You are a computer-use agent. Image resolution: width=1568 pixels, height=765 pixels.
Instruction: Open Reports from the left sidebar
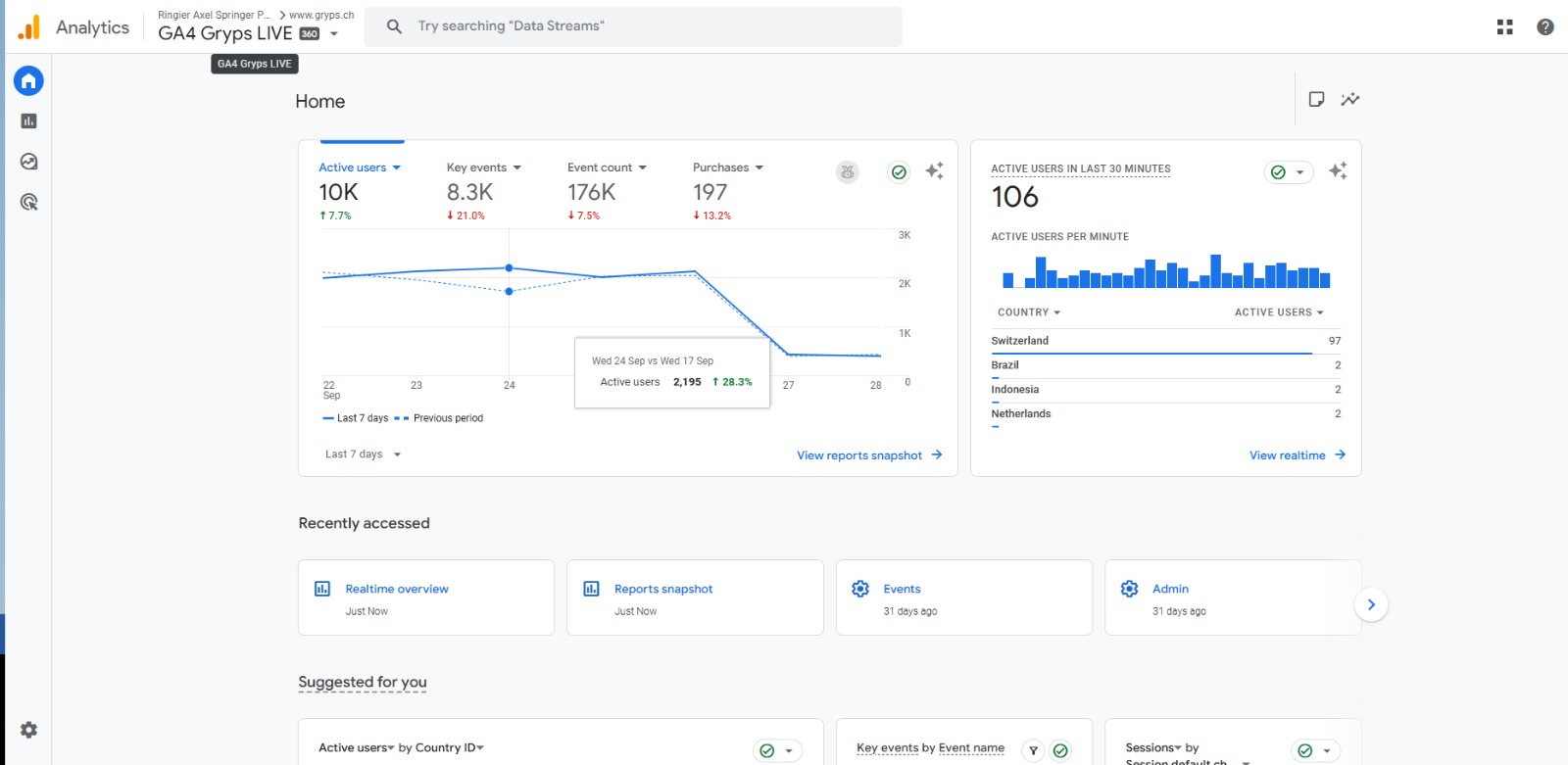28,121
